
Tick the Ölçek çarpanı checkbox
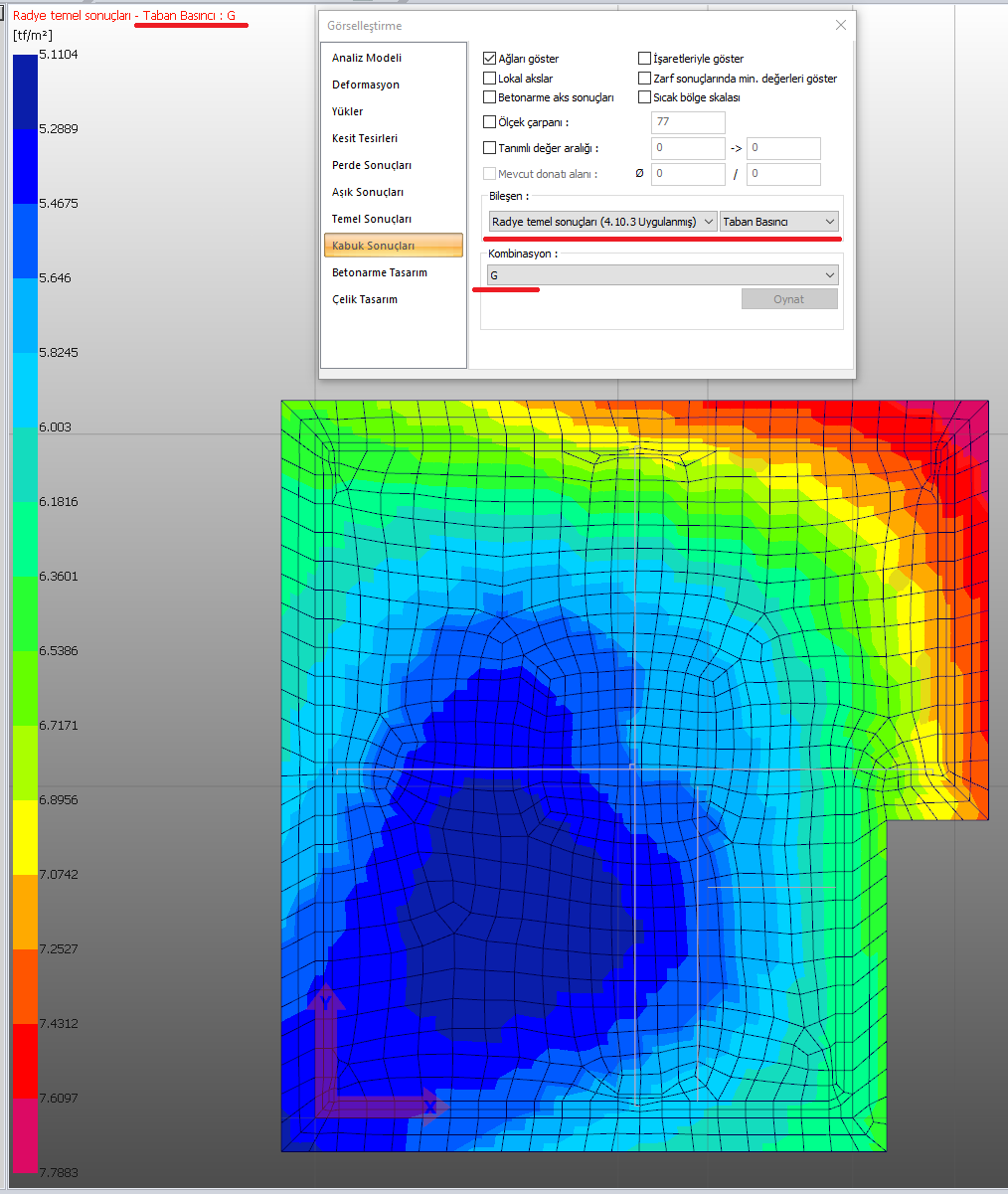pyautogui.click(x=489, y=122)
